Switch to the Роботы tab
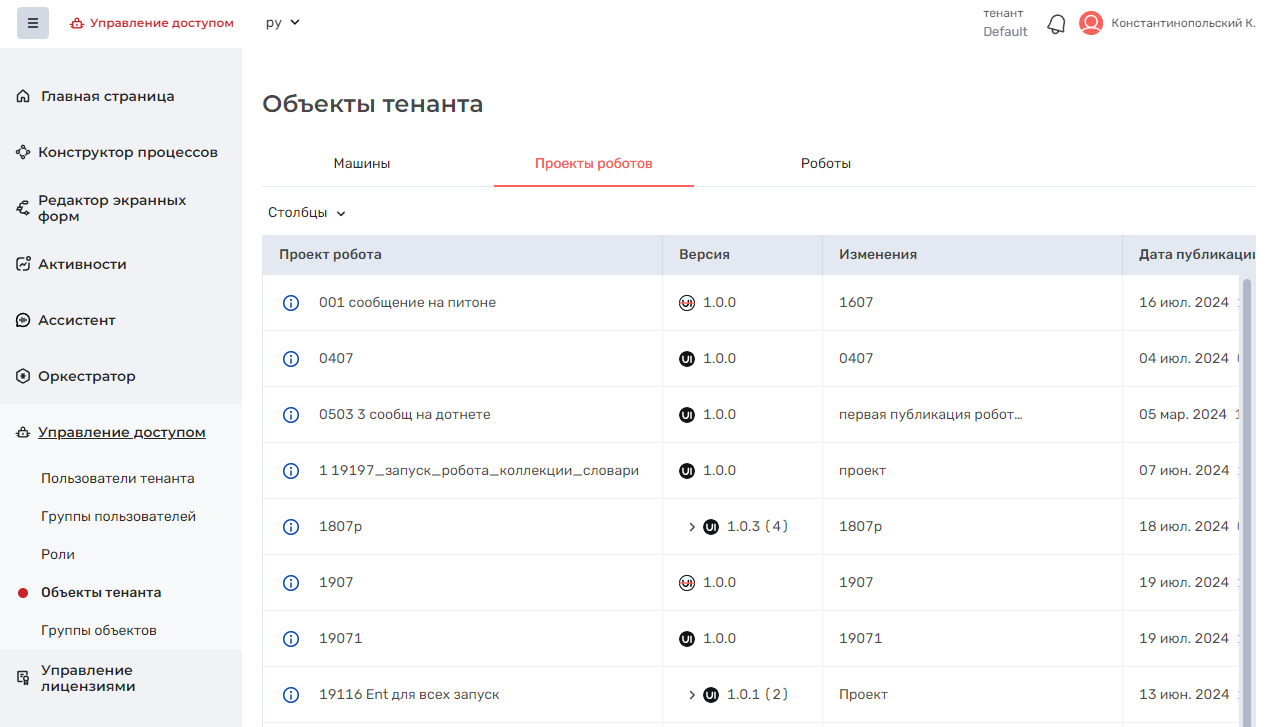The image size is (1270, 727). 825,163
